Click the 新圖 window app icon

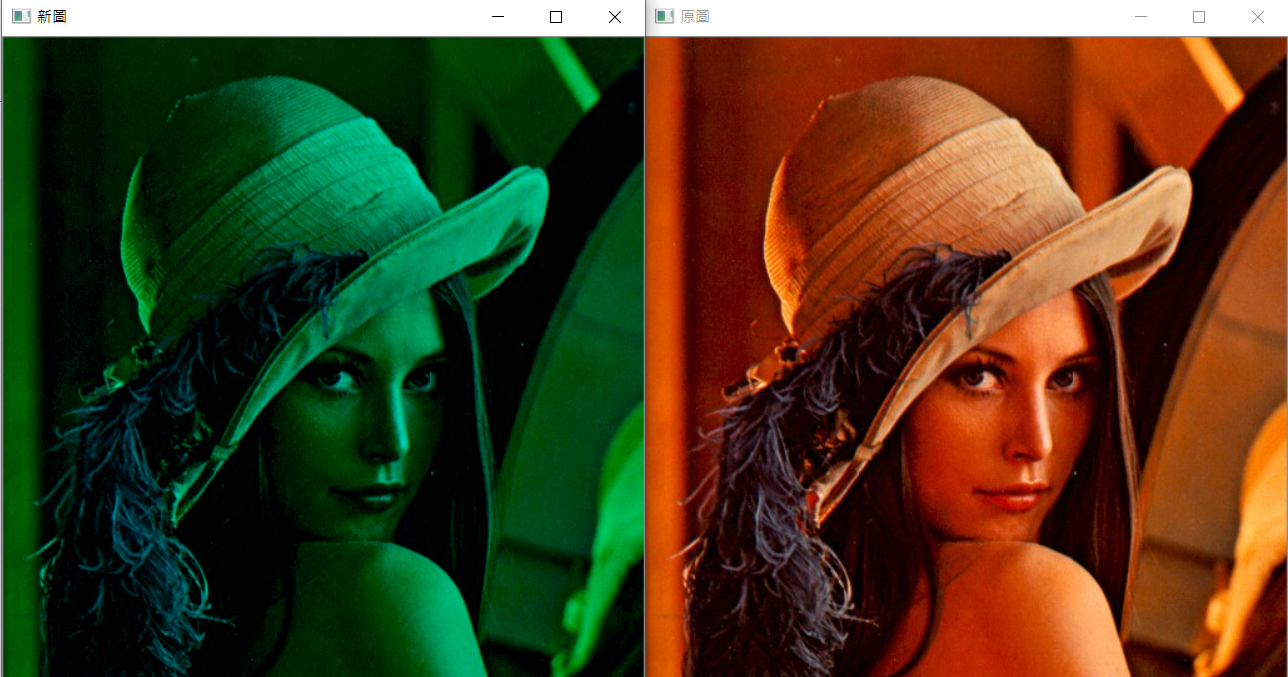(x=20, y=17)
